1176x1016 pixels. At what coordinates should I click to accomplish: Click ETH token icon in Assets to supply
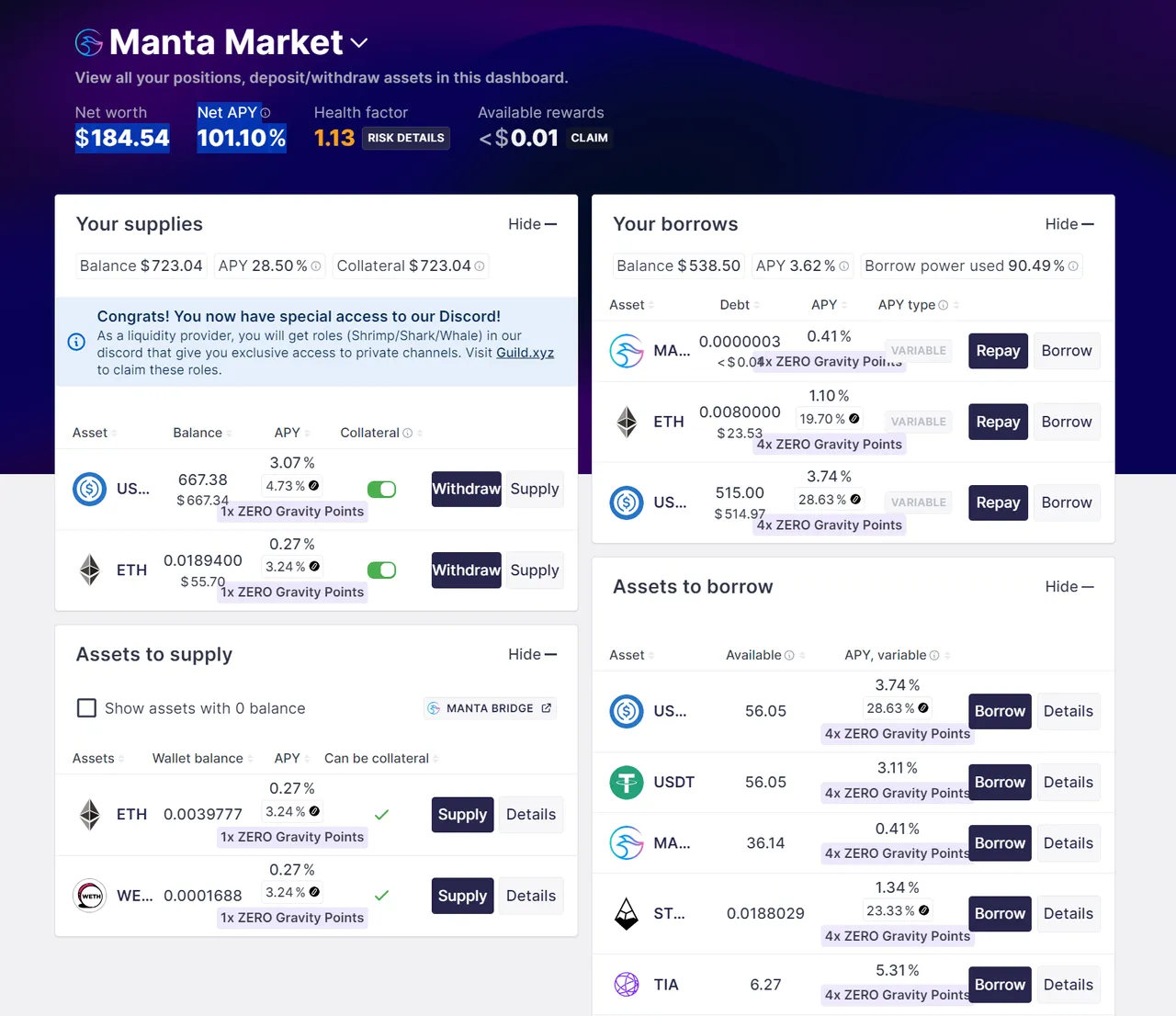click(90, 815)
